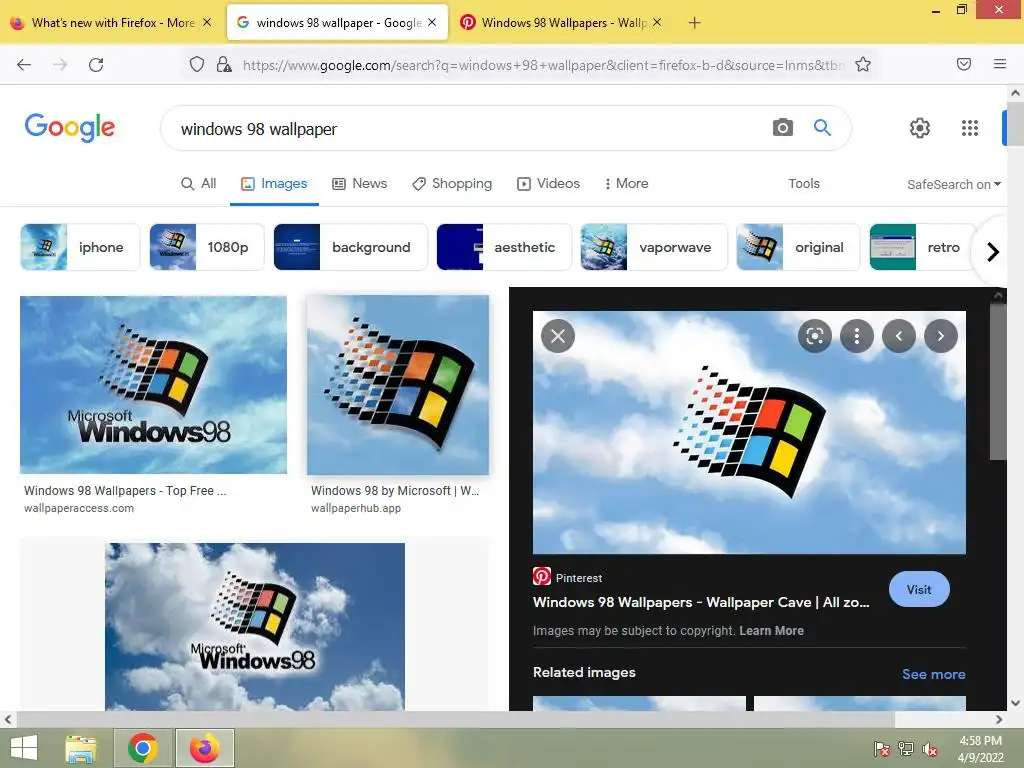Open the Action Center flag tray icon
Image resolution: width=1024 pixels, height=768 pixels.
[882, 749]
